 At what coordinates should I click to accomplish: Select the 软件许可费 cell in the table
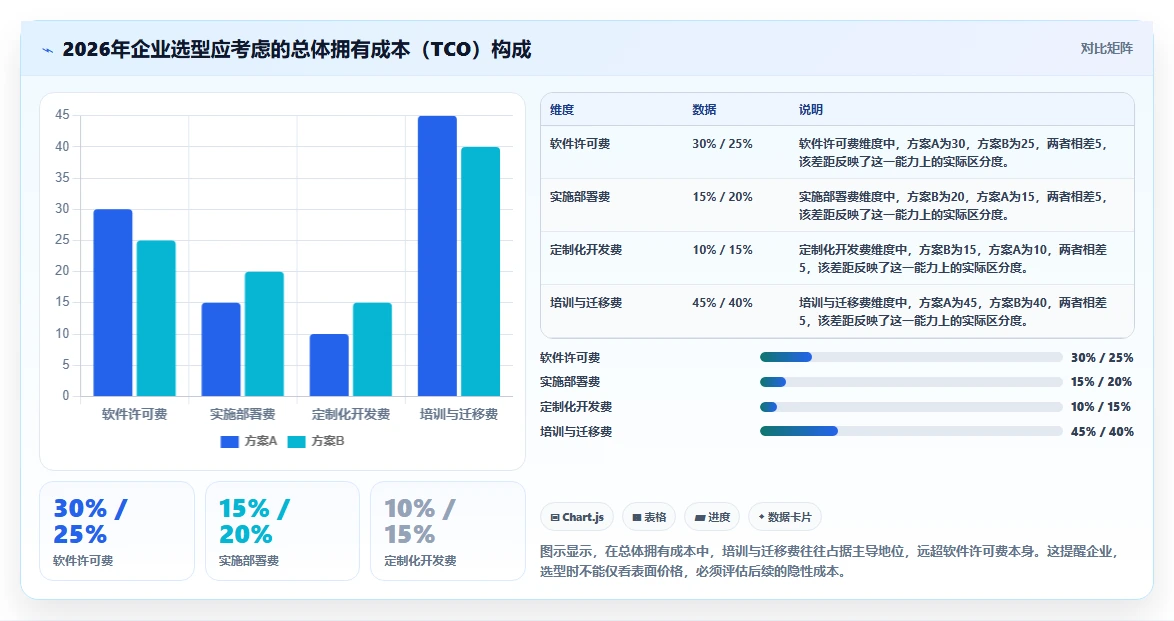click(x=580, y=144)
